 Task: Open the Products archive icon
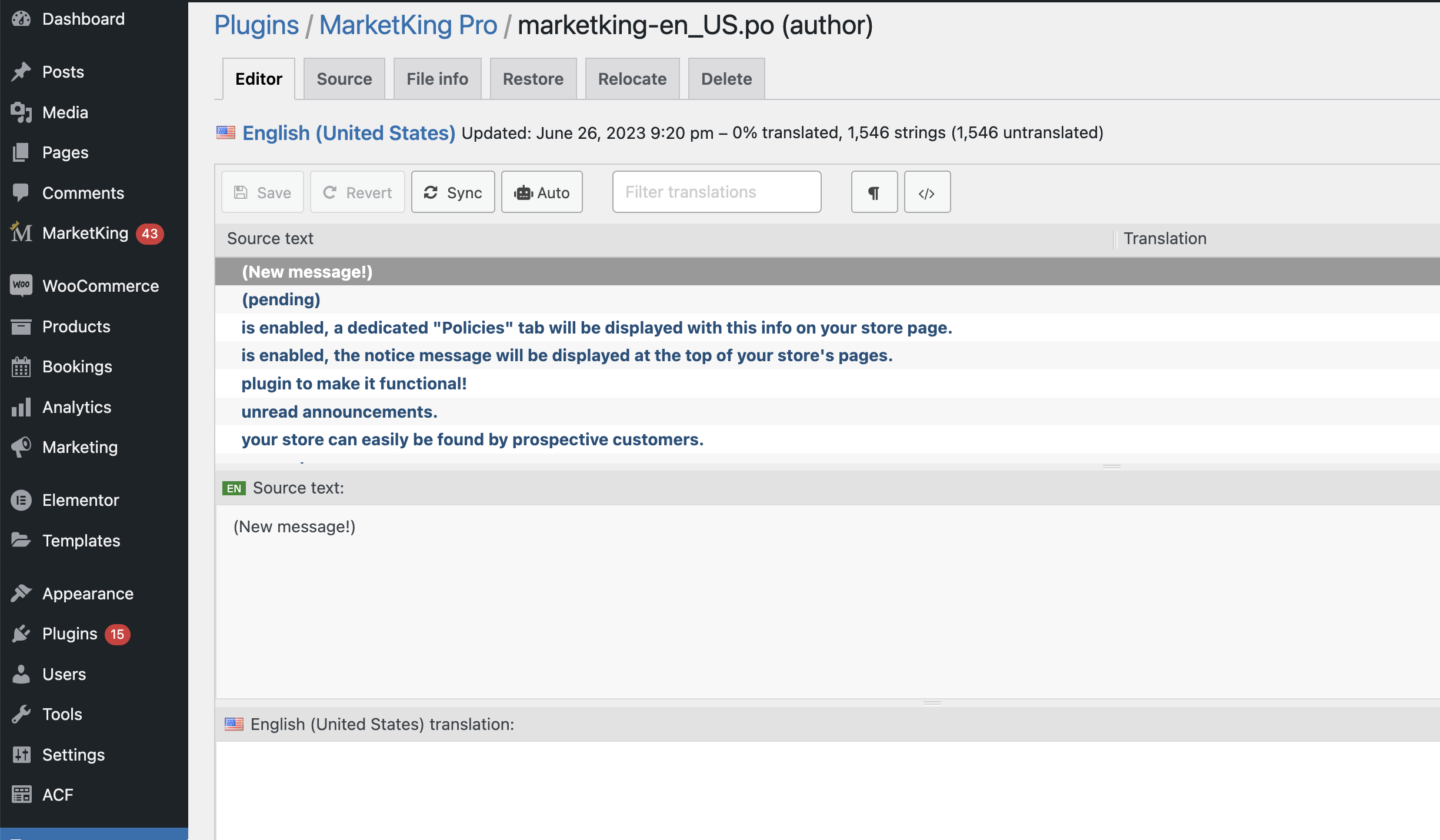[21, 326]
